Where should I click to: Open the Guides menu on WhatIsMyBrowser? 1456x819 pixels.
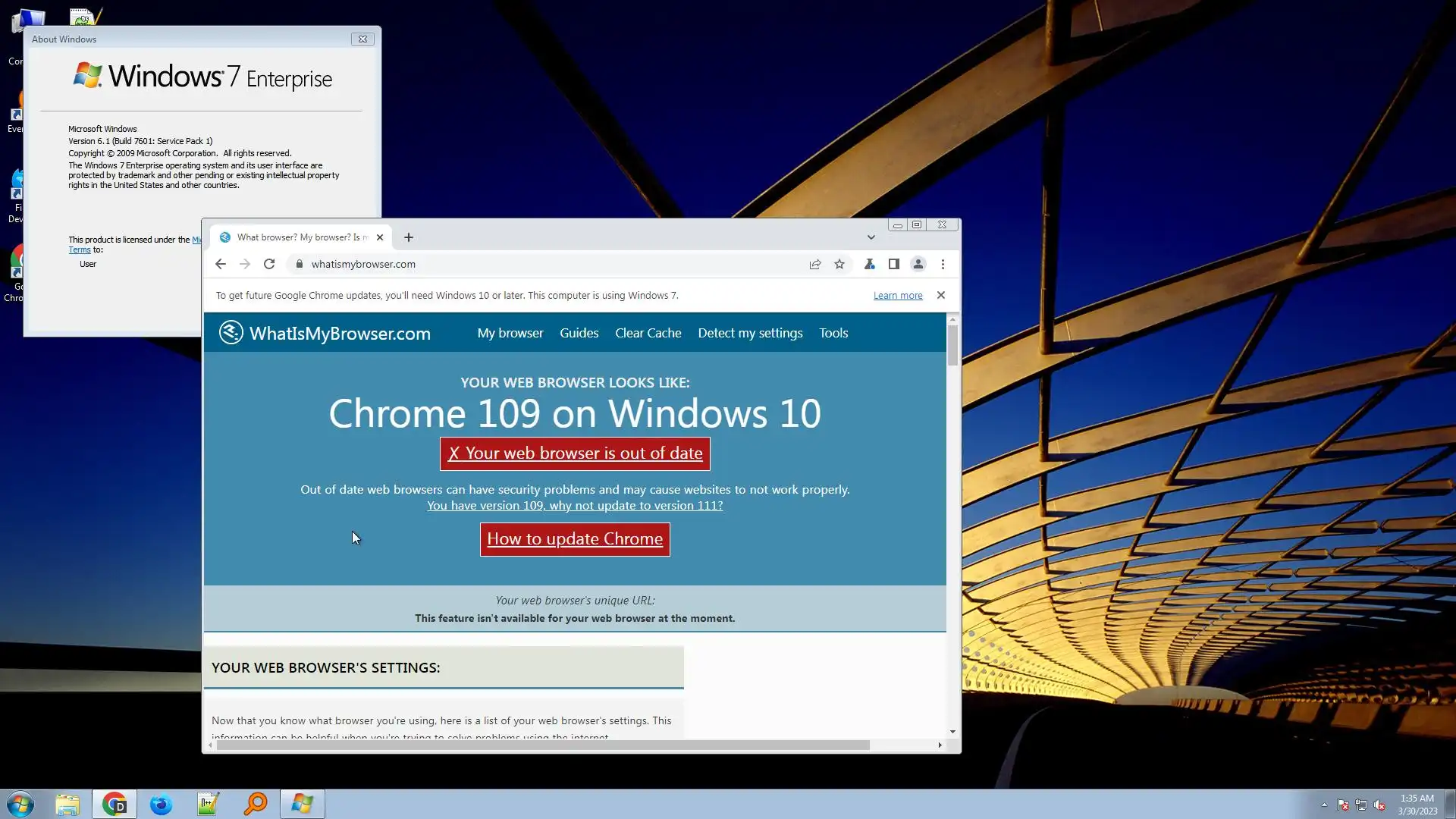pyautogui.click(x=579, y=333)
